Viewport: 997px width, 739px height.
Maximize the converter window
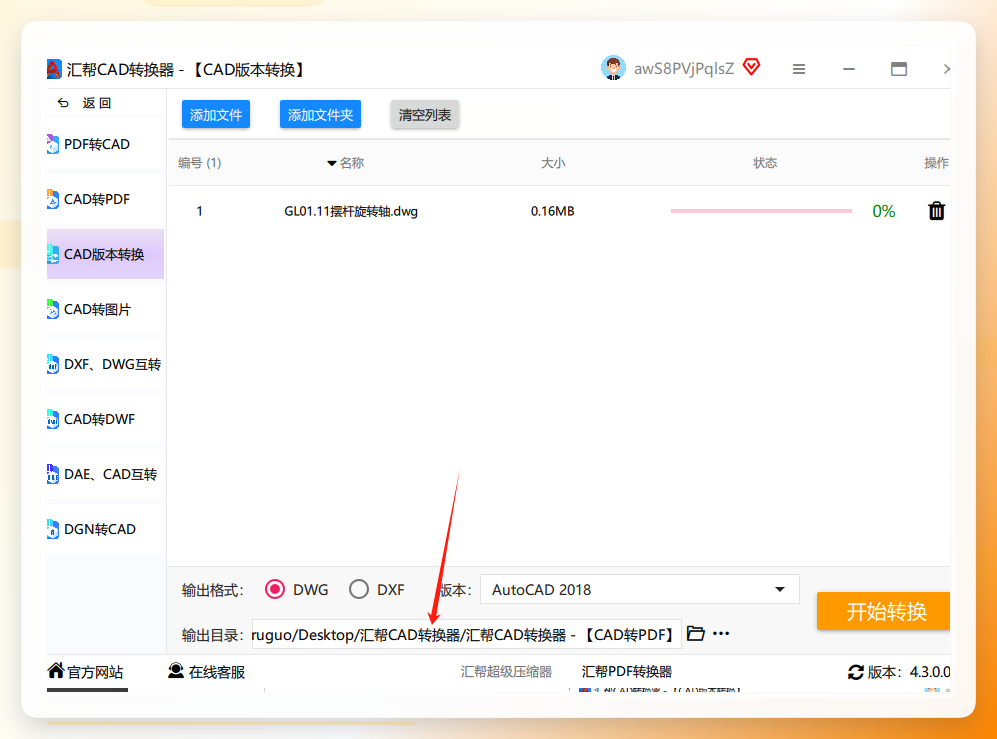[x=898, y=69]
